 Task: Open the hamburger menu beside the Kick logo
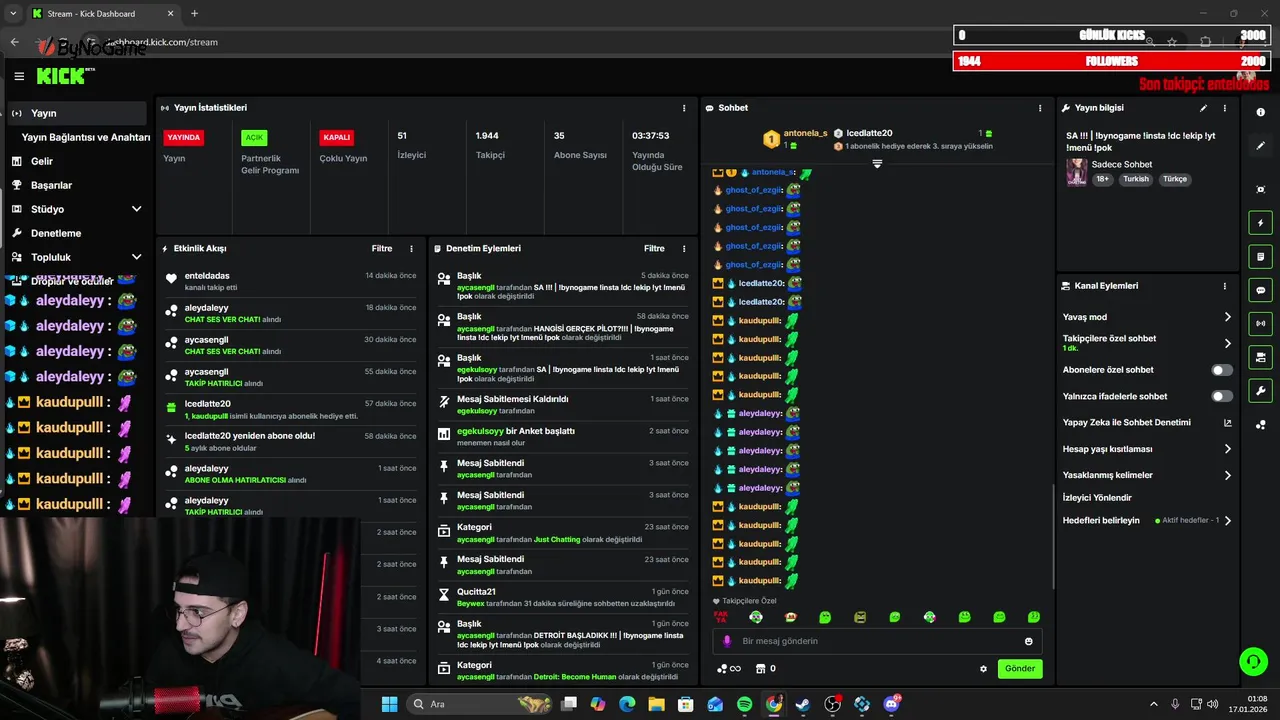click(x=19, y=76)
